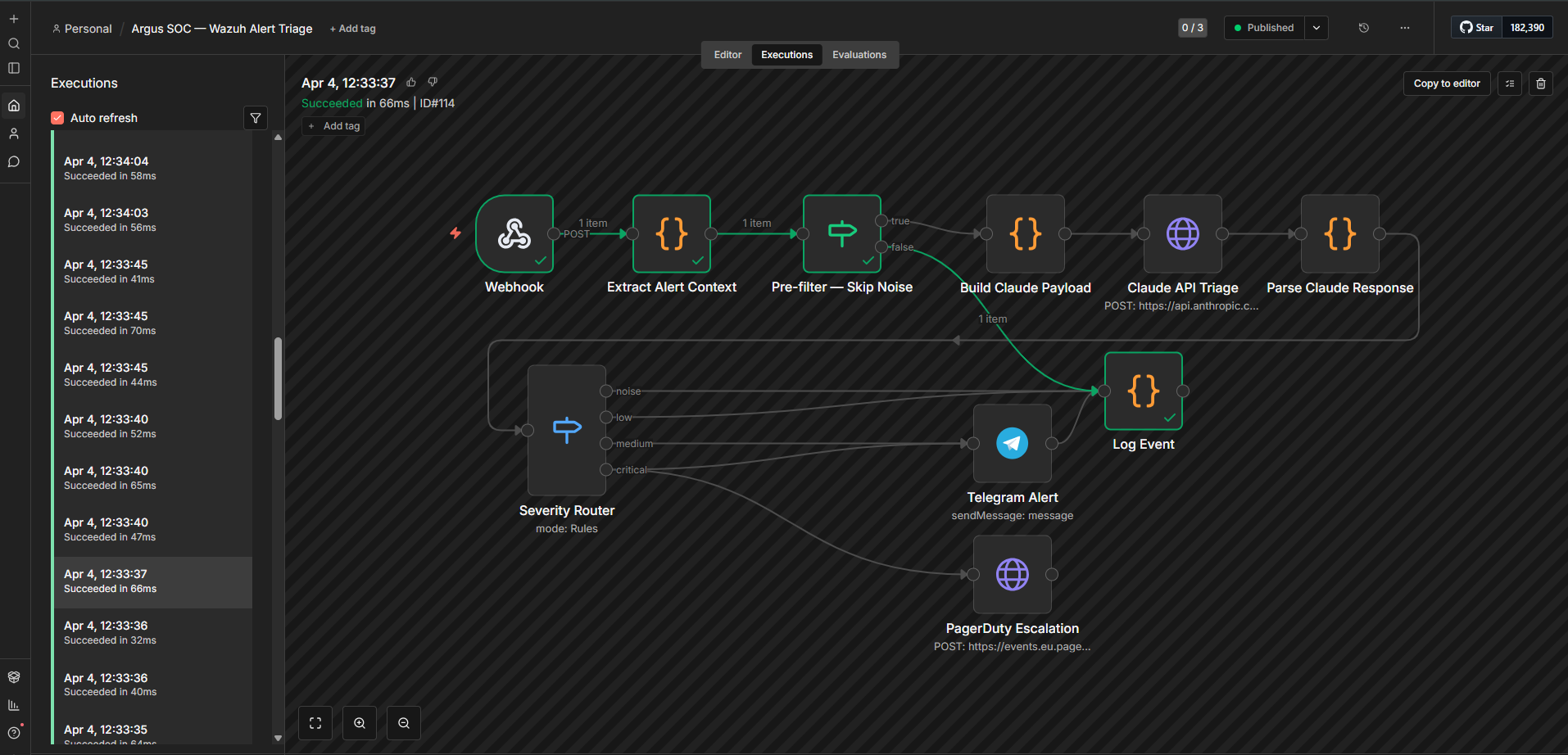
Task: Click the critical output of Severity Router
Action: (606, 470)
